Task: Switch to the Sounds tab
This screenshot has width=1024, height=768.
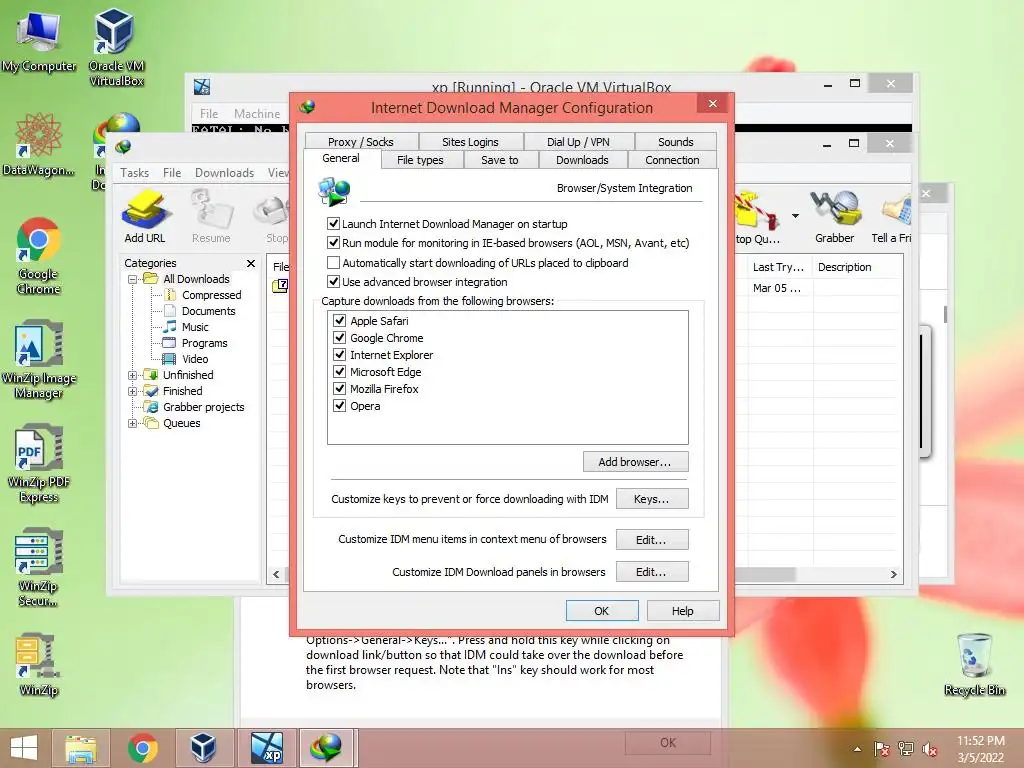Action: pos(675,142)
